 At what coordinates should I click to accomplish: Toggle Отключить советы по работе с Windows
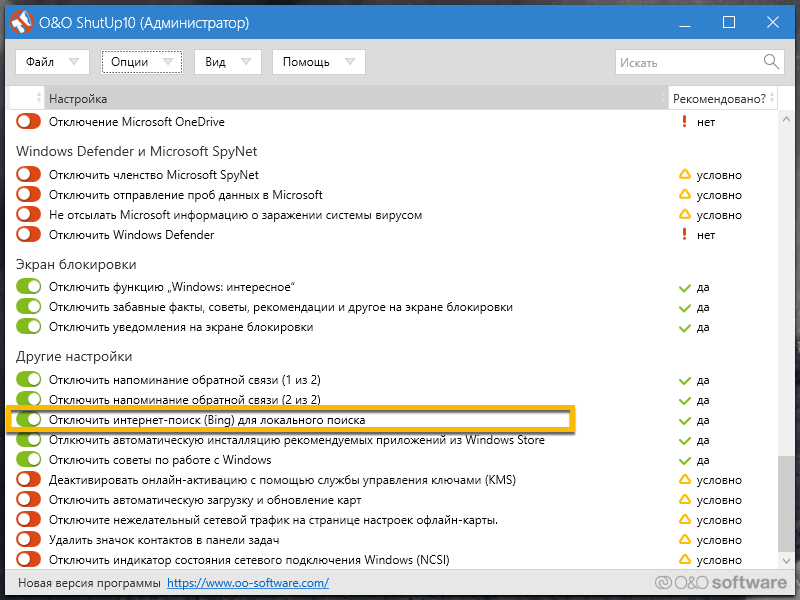[29, 460]
